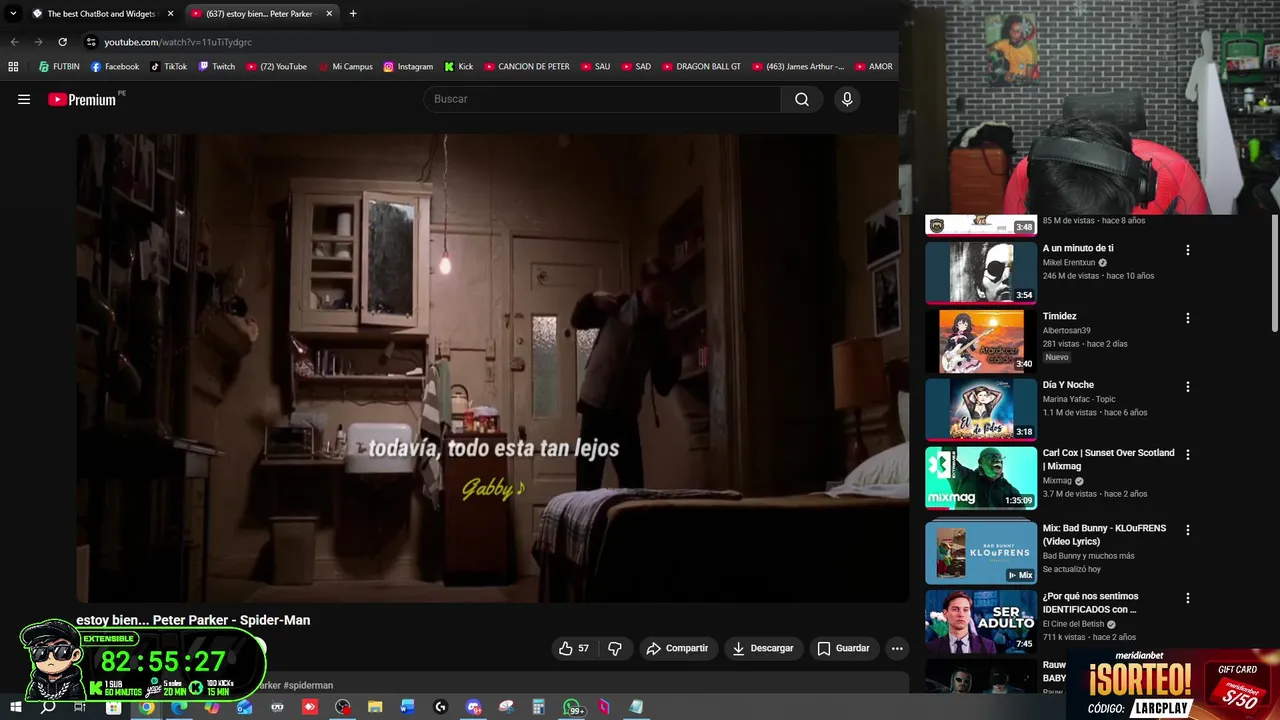Open El Cine del Betish channel link
Viewport: 1280px width, 720px height.
pyautogui.click(x=1073, y=624)
